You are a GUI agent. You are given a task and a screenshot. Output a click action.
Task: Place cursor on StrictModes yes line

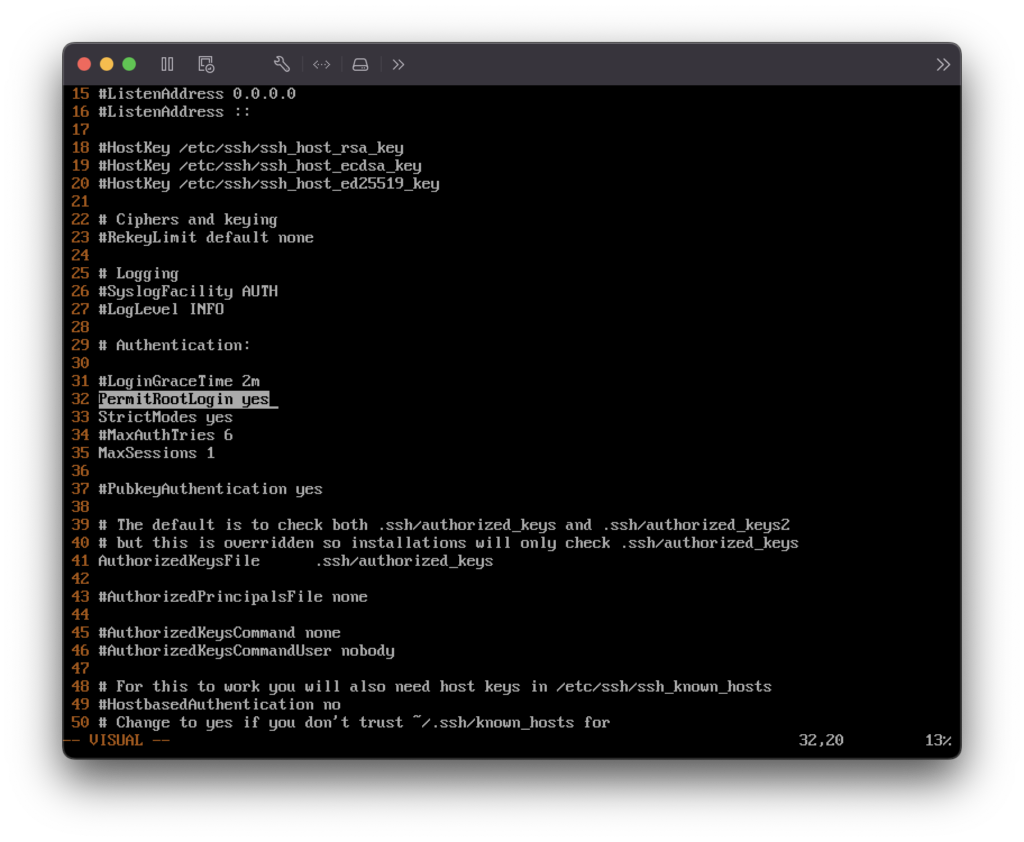(165, 417)
